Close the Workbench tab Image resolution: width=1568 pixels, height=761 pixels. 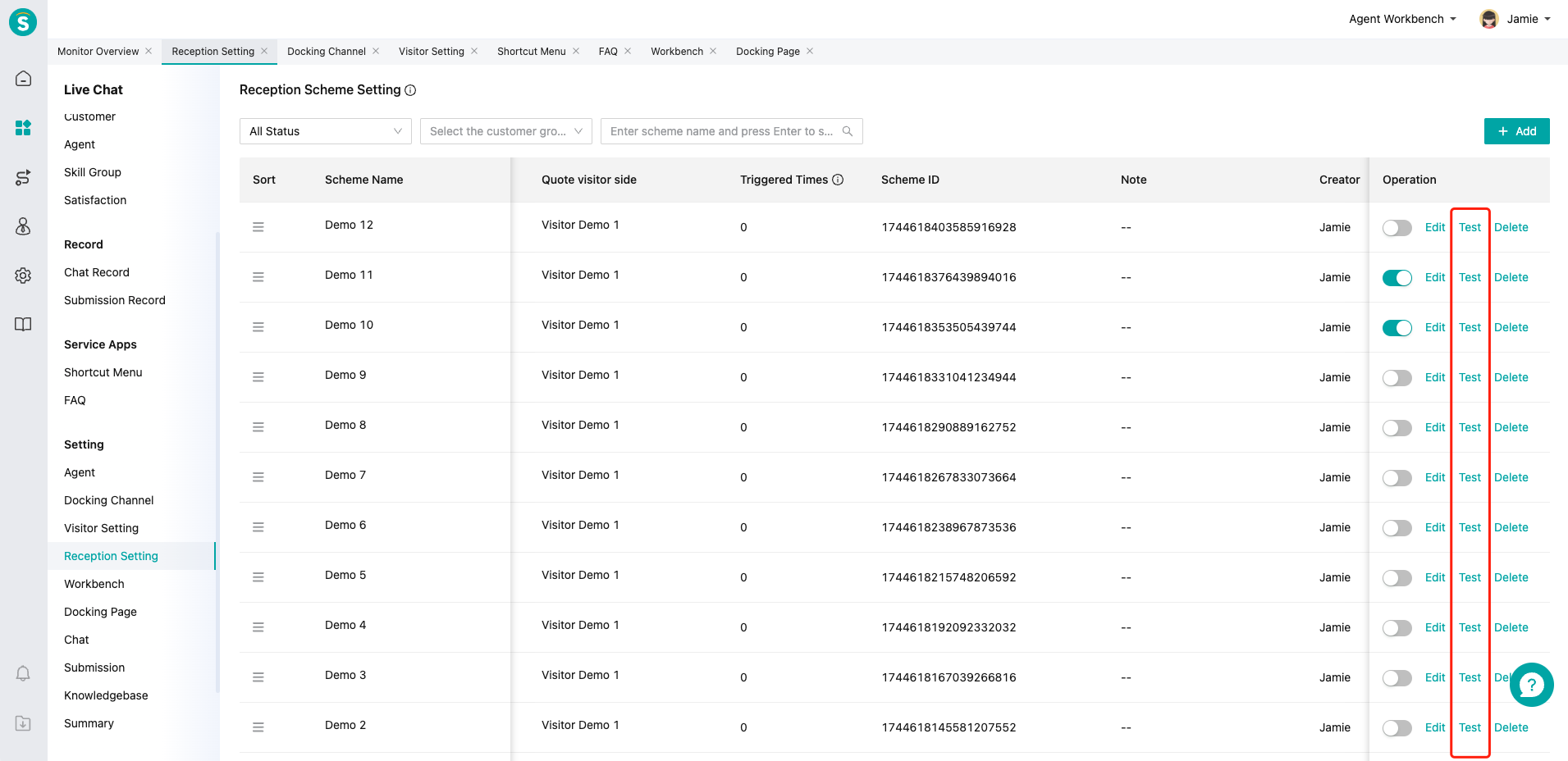pyautogui.click(x=713, y=51)
